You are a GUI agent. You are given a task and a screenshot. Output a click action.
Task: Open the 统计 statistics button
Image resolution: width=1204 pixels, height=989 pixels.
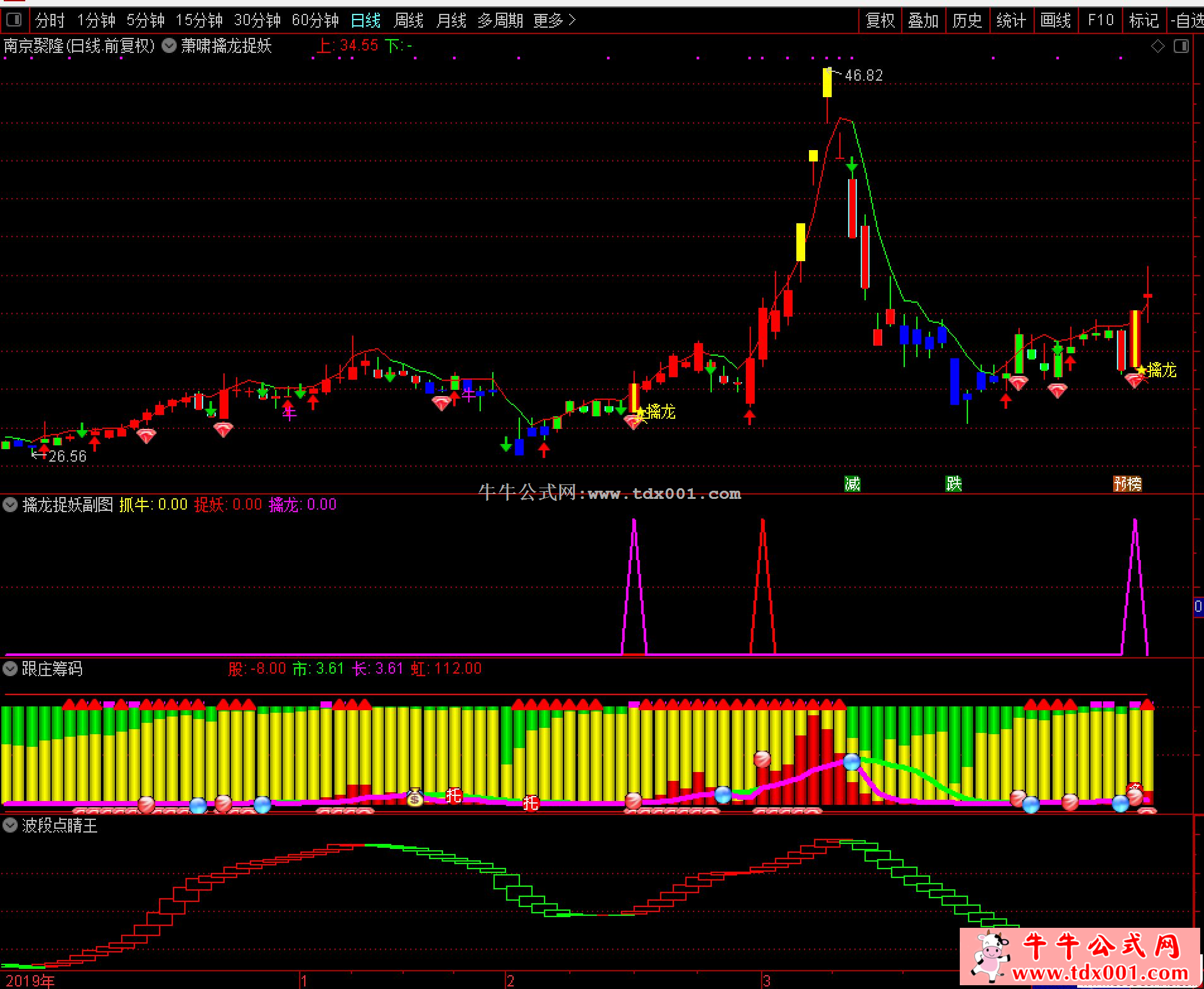[1012, 21]
